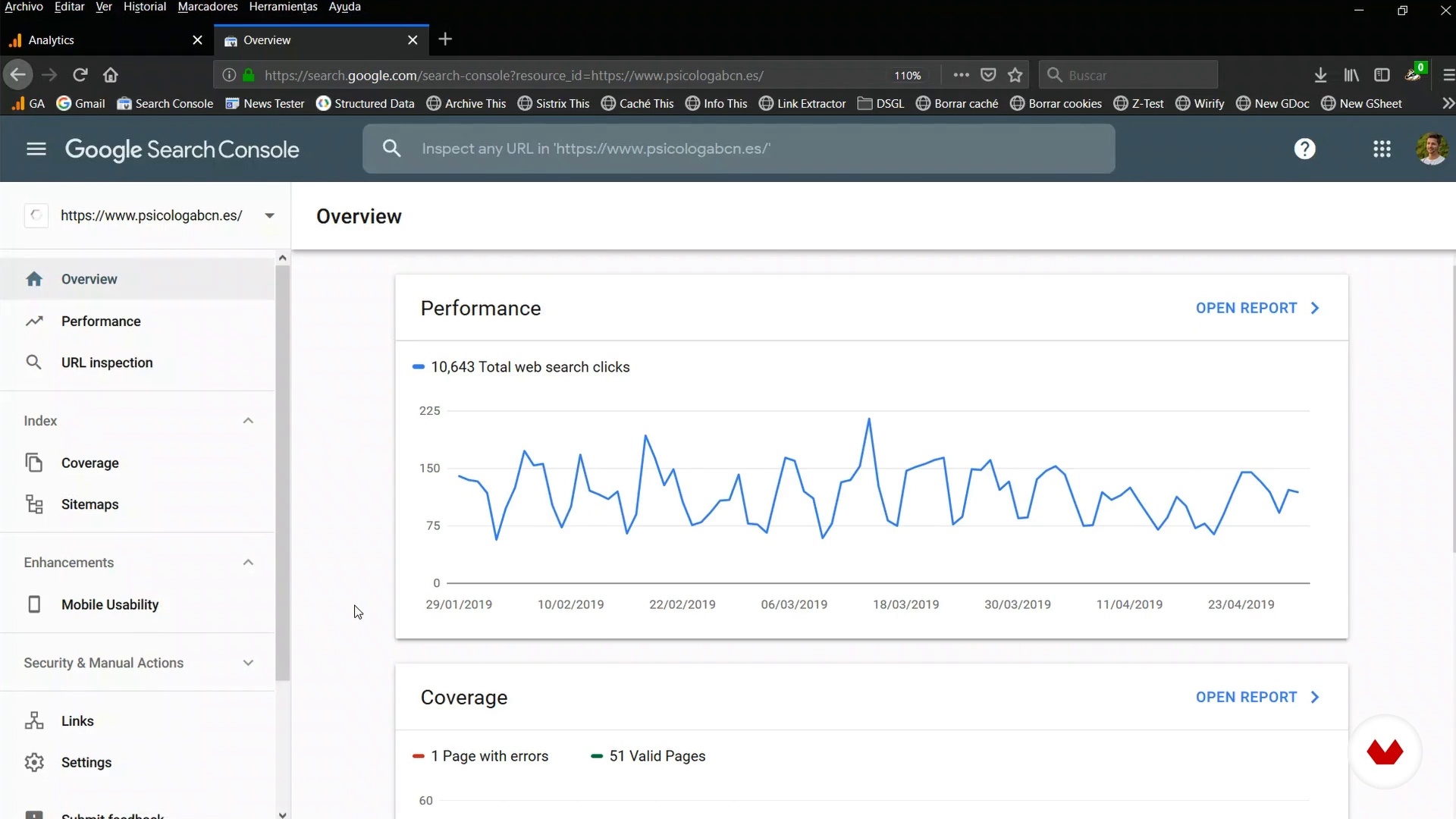Viewport: 1456px width, 819px height.
Task: Click the search magnifier in URL inspect bar
Action: pyautogui.click(x=391, y=149)
